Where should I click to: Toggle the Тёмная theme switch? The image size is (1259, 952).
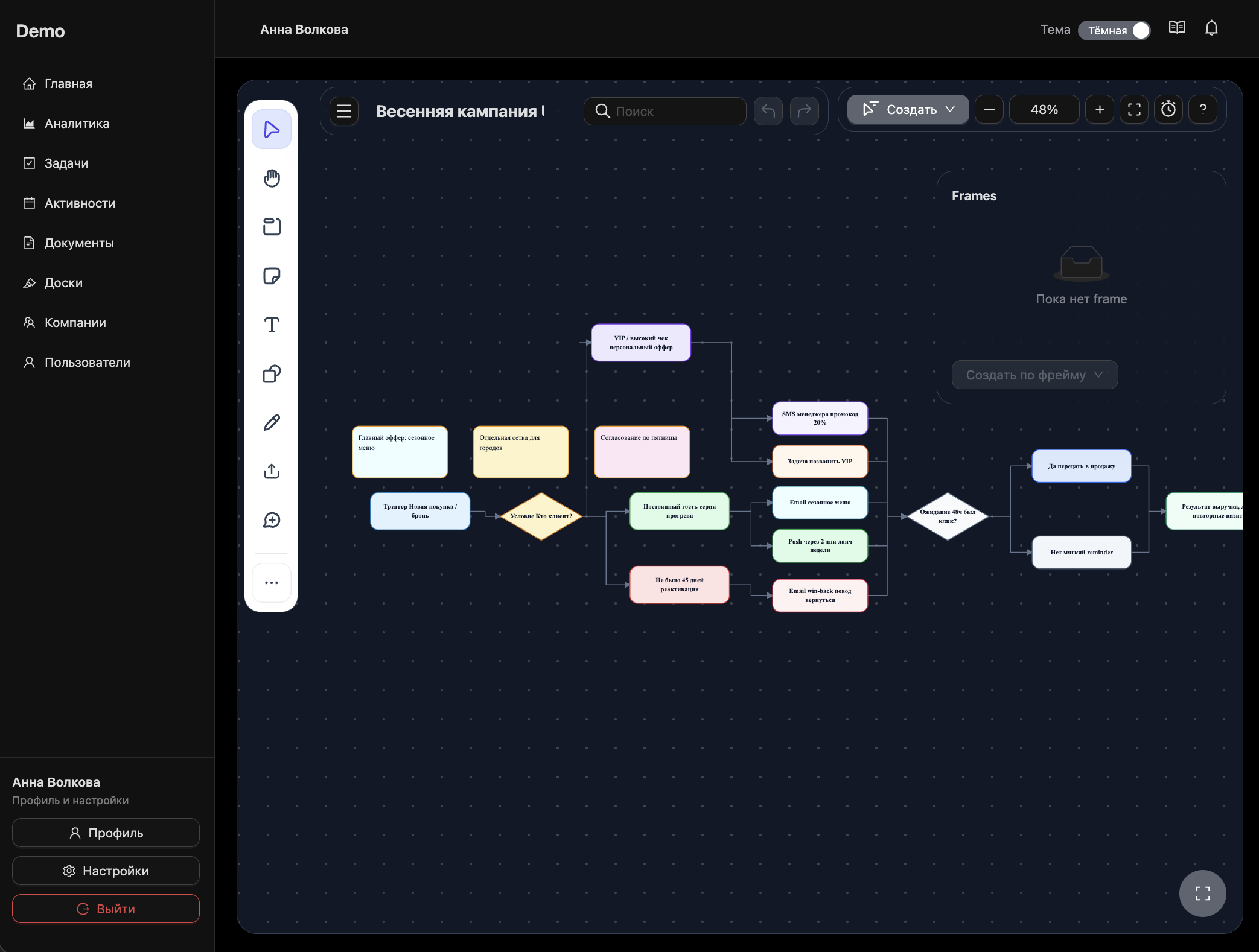click(x=1114, y=30)
